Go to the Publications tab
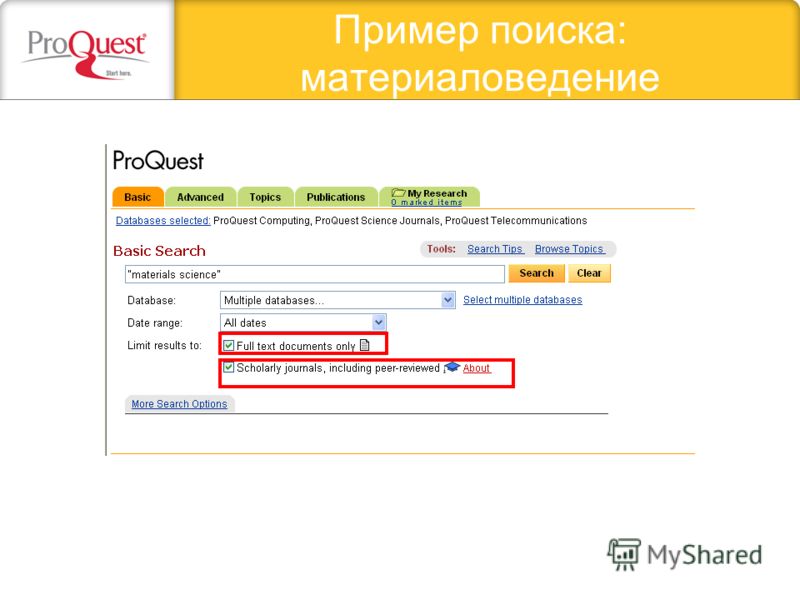 pos(336,197)
